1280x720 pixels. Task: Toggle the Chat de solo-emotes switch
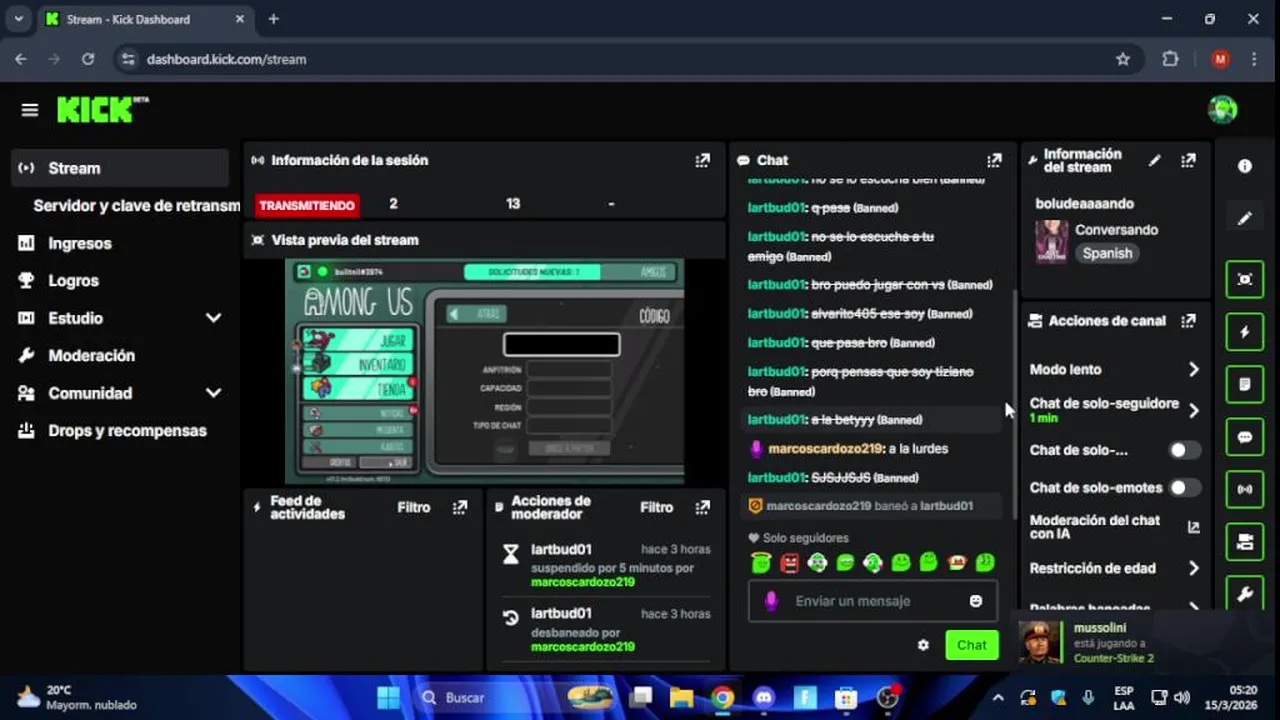1185,488
